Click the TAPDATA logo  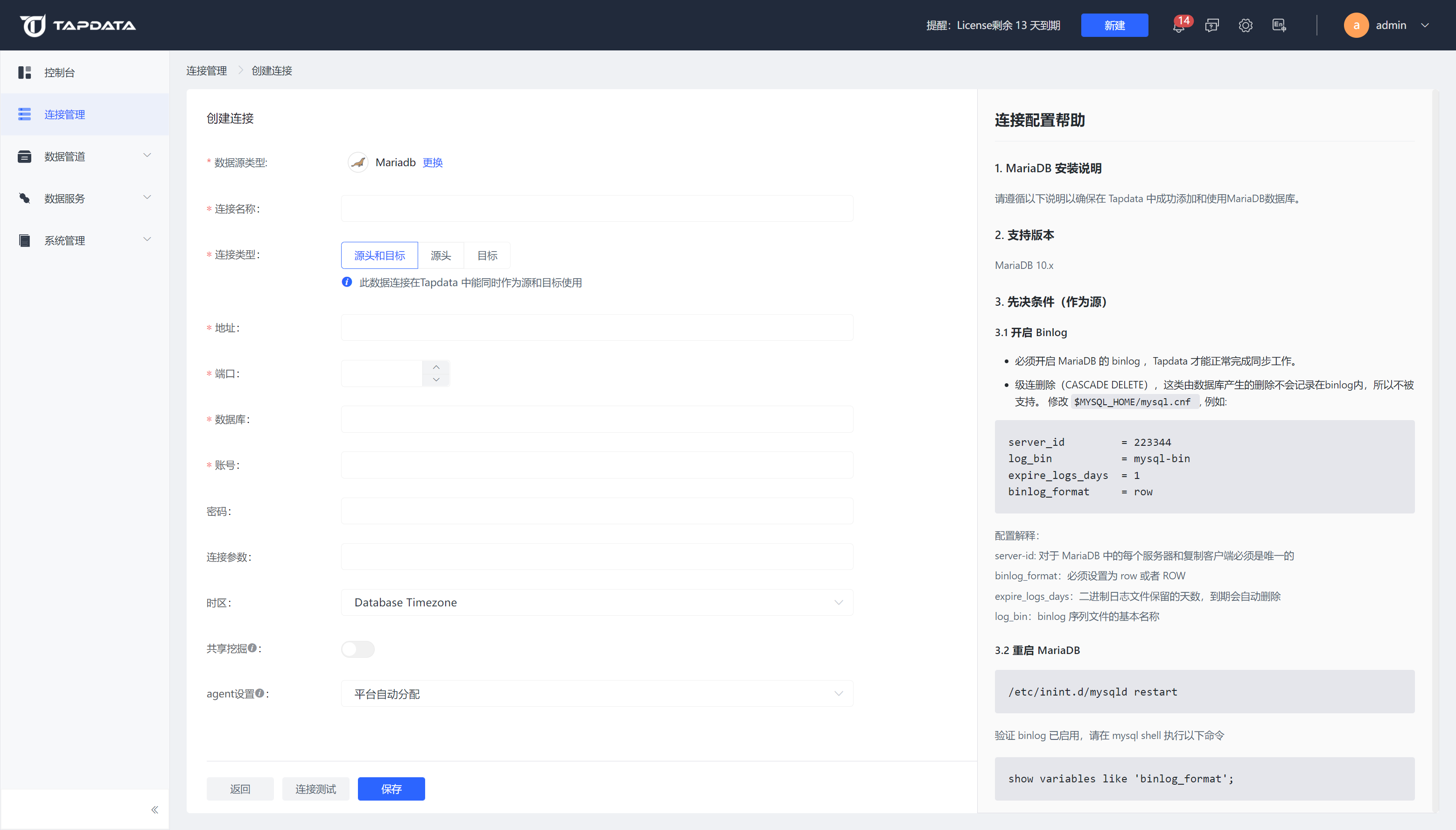click(78, 26)
